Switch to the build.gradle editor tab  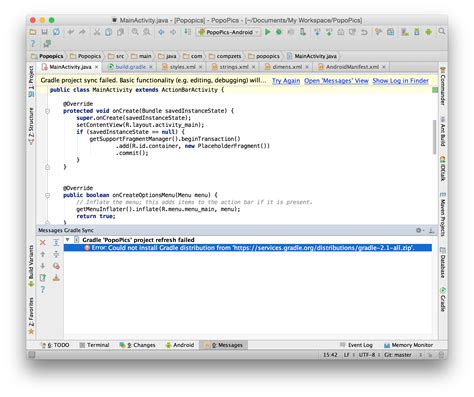click(130, 67)
